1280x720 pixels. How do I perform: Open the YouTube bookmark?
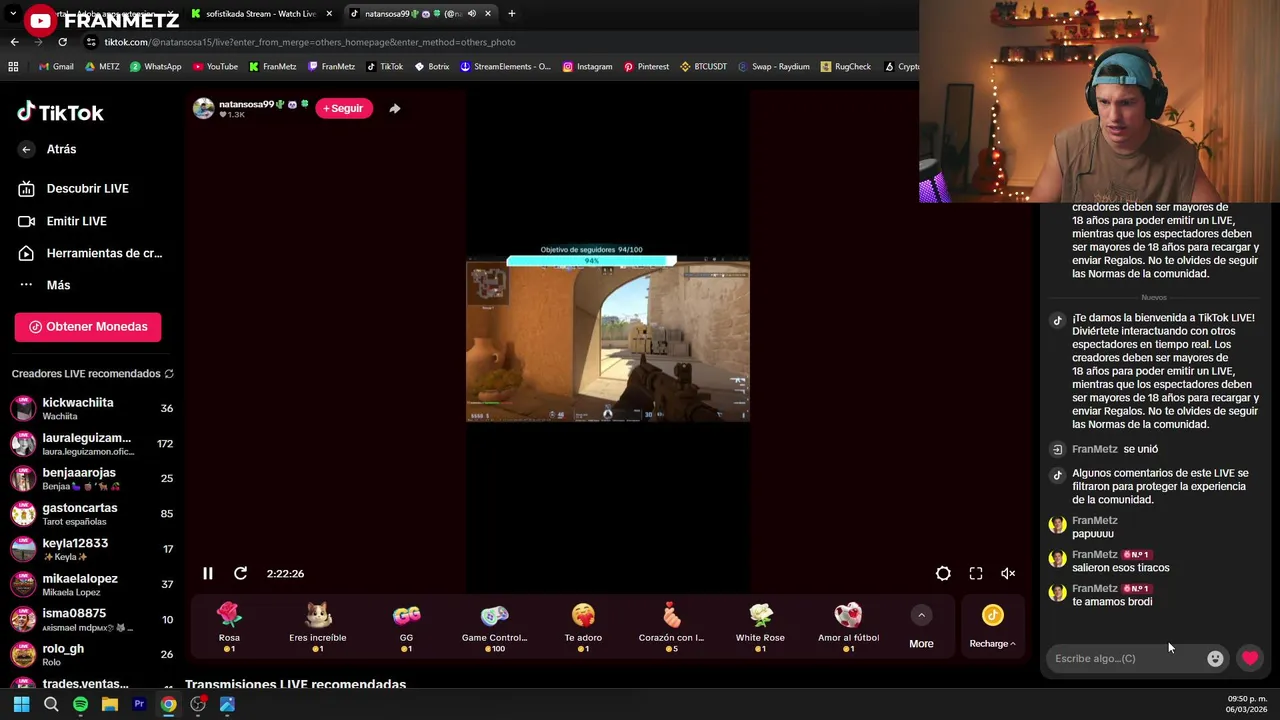coord(215,67)
